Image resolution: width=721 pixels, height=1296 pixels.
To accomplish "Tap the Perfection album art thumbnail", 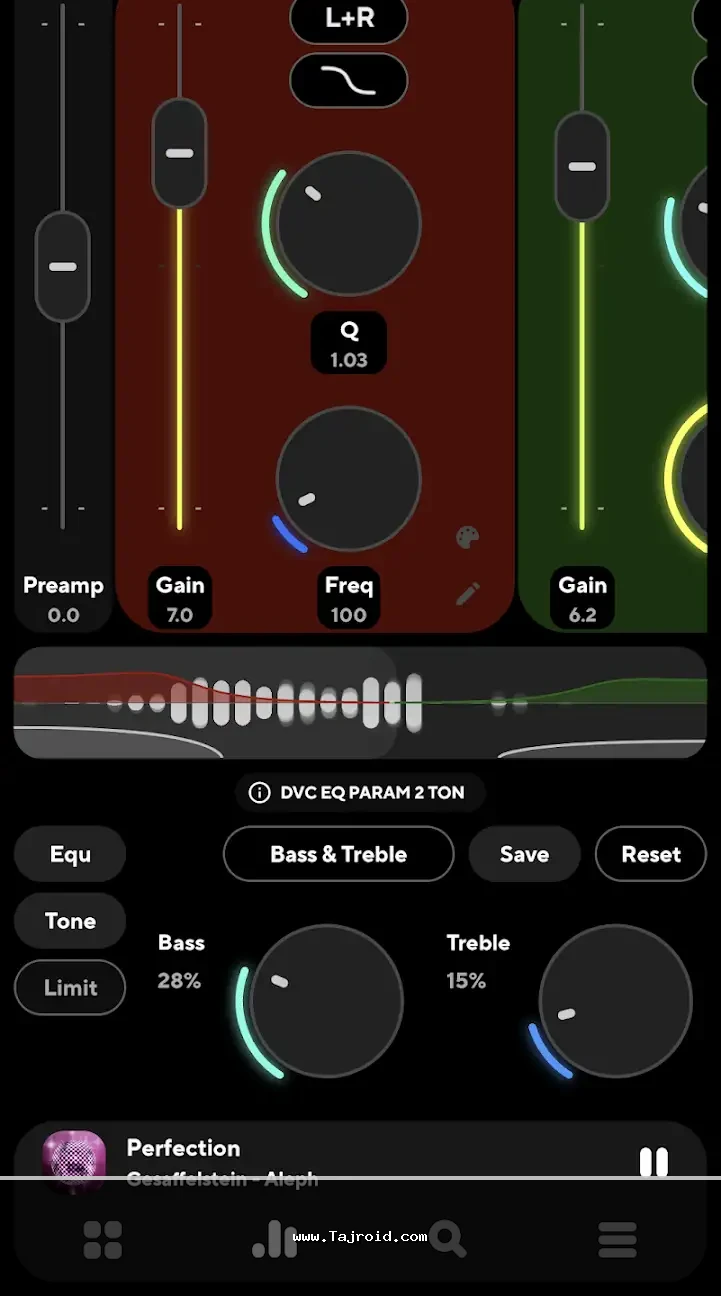I will click(x=74, y=1160).
